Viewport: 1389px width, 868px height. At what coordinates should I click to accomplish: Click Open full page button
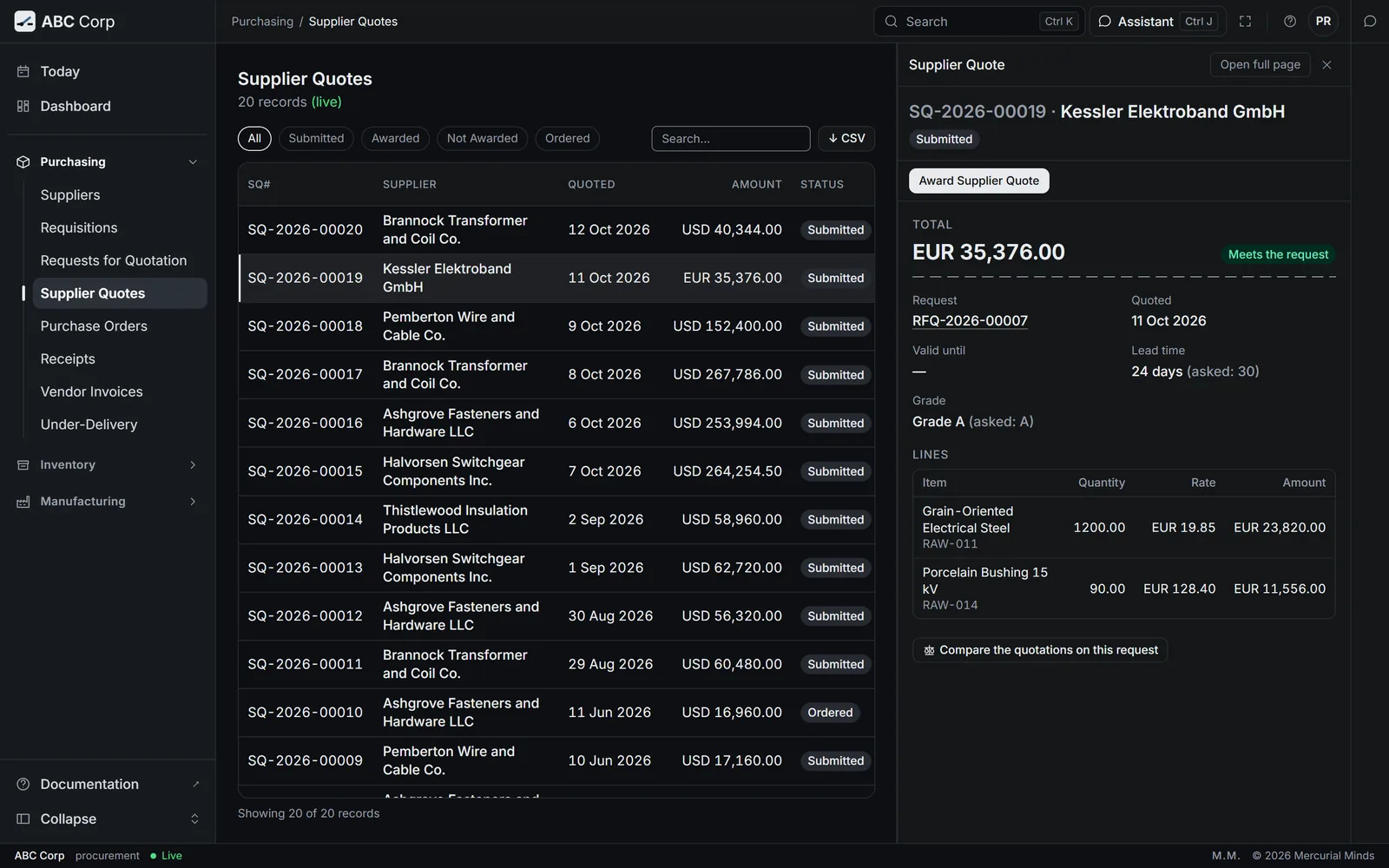click(x=1260, y=65)
